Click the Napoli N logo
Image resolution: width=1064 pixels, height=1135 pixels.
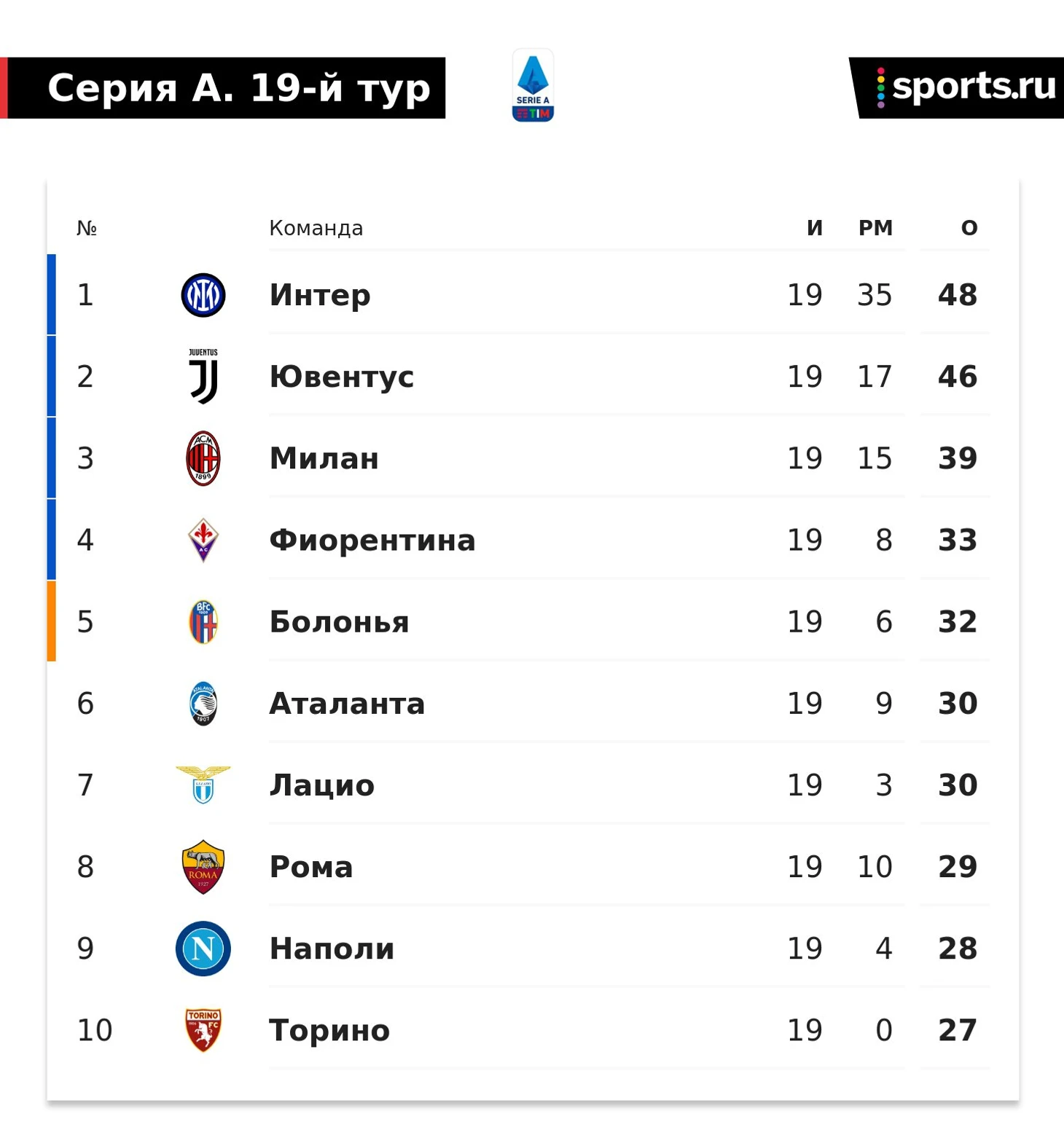click(203, 949)
